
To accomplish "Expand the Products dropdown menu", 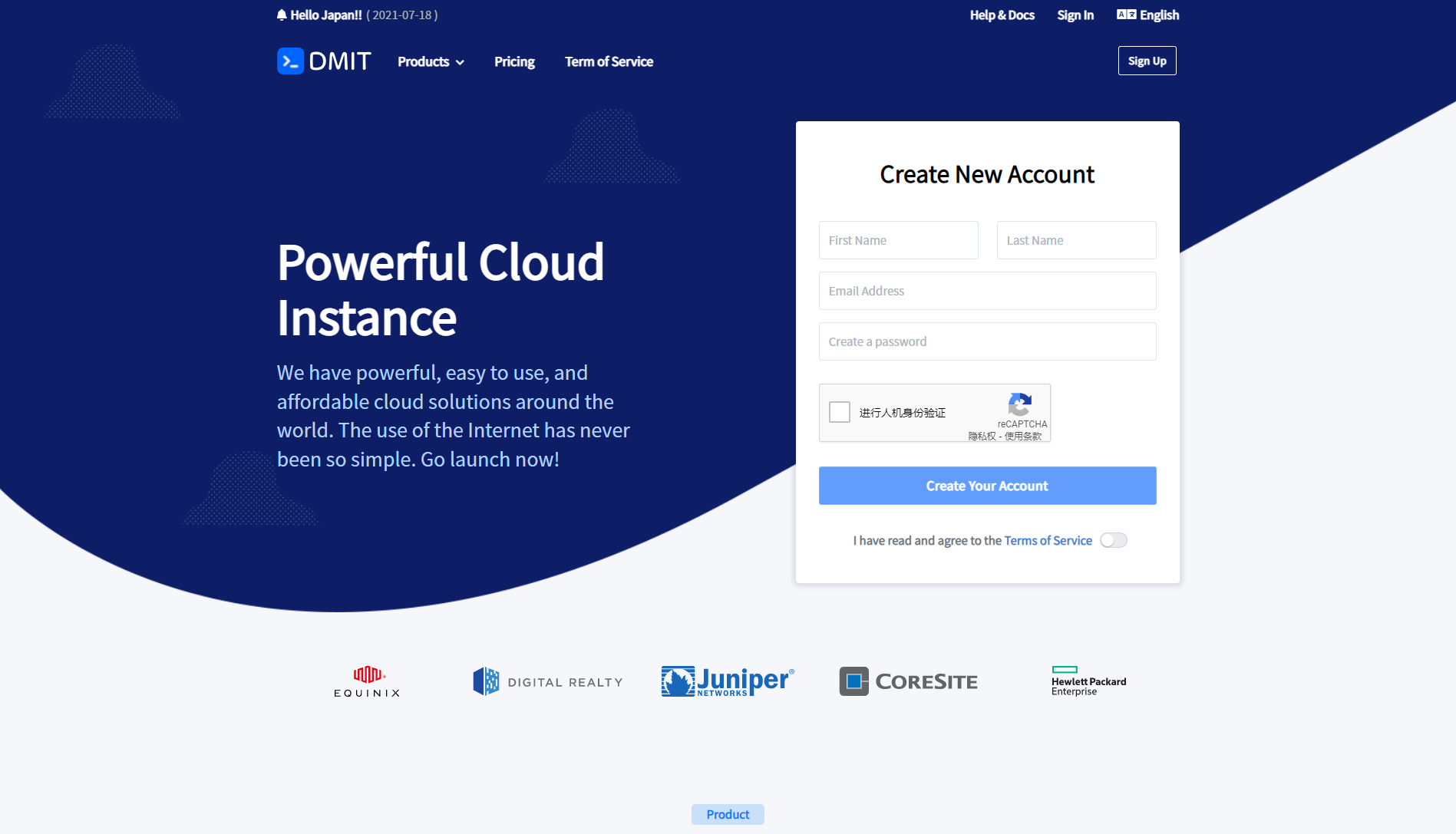I will point(431,61).
